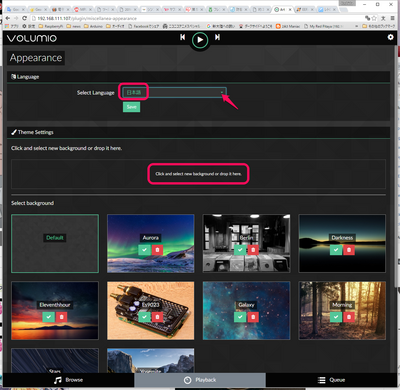This screenshot has height=390, width=400.
Task: Select the Default background thumbnail
Action: (x=55, y=243)
